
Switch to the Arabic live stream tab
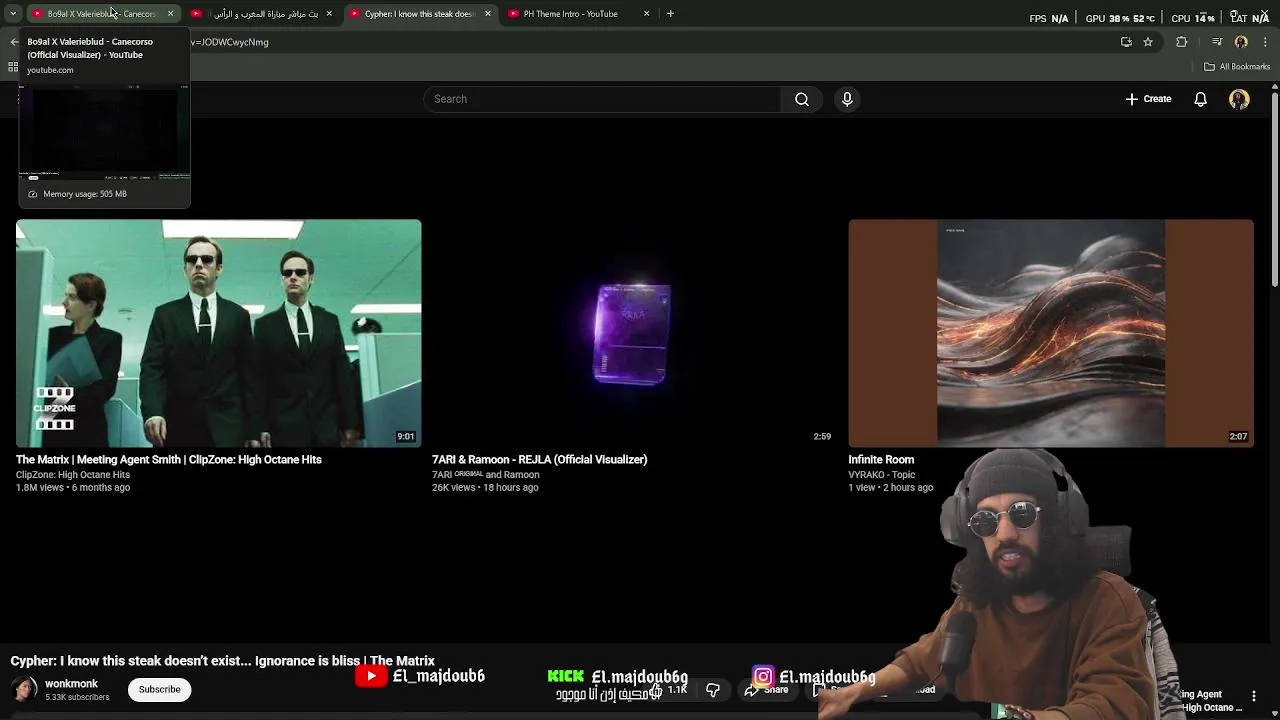pos(260,14)
